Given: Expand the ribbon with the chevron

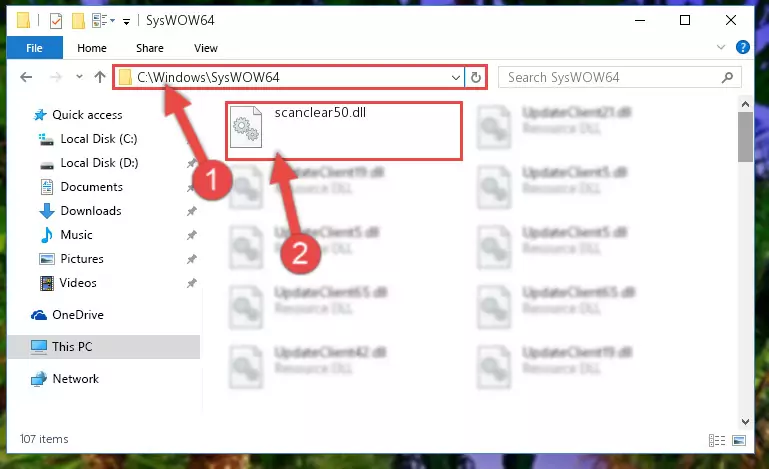Looking at the screenshot, I should (x=720, y=48).
